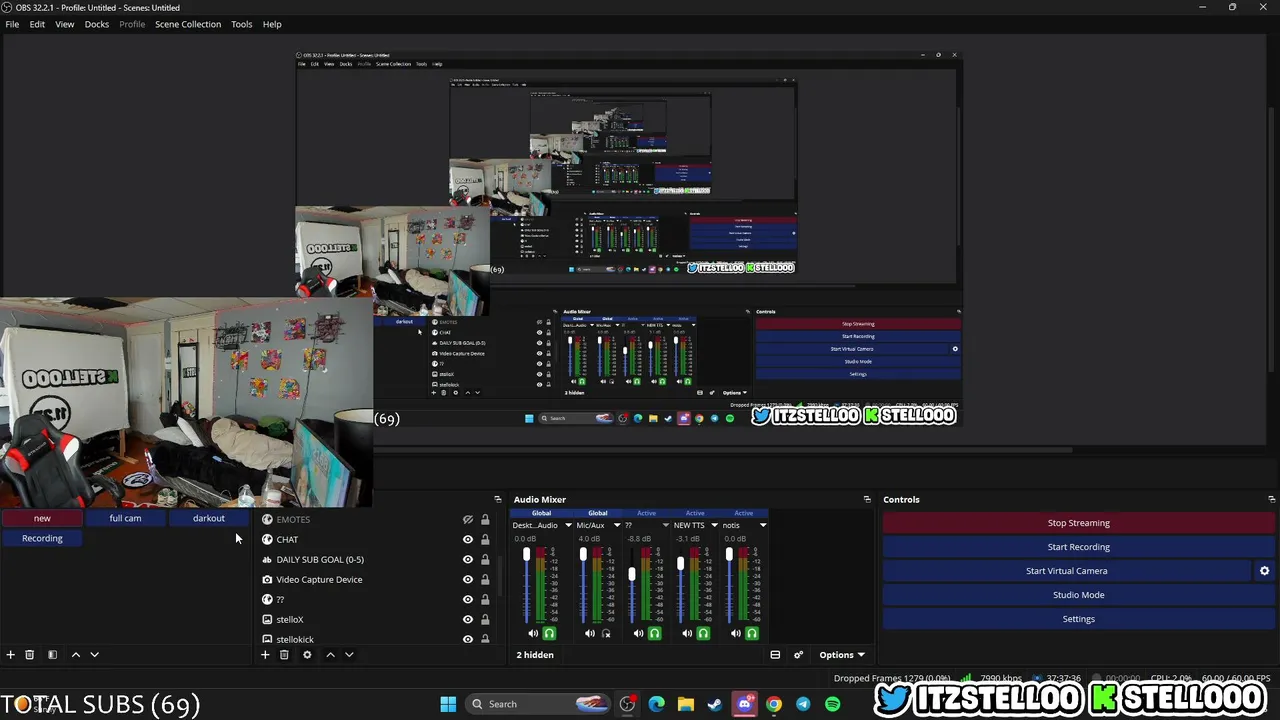Unlock the Video Capture Device source
This screenshot has height=720, width=1280.
click(x=485, y=580)
